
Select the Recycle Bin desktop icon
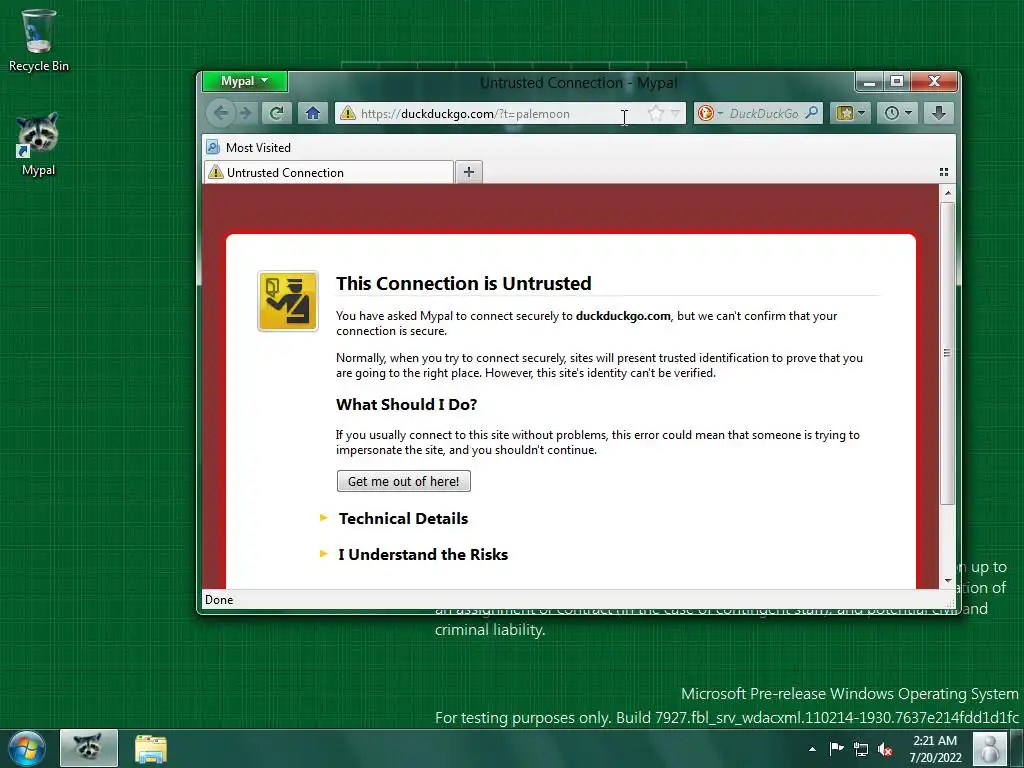(x=39, y=40)
